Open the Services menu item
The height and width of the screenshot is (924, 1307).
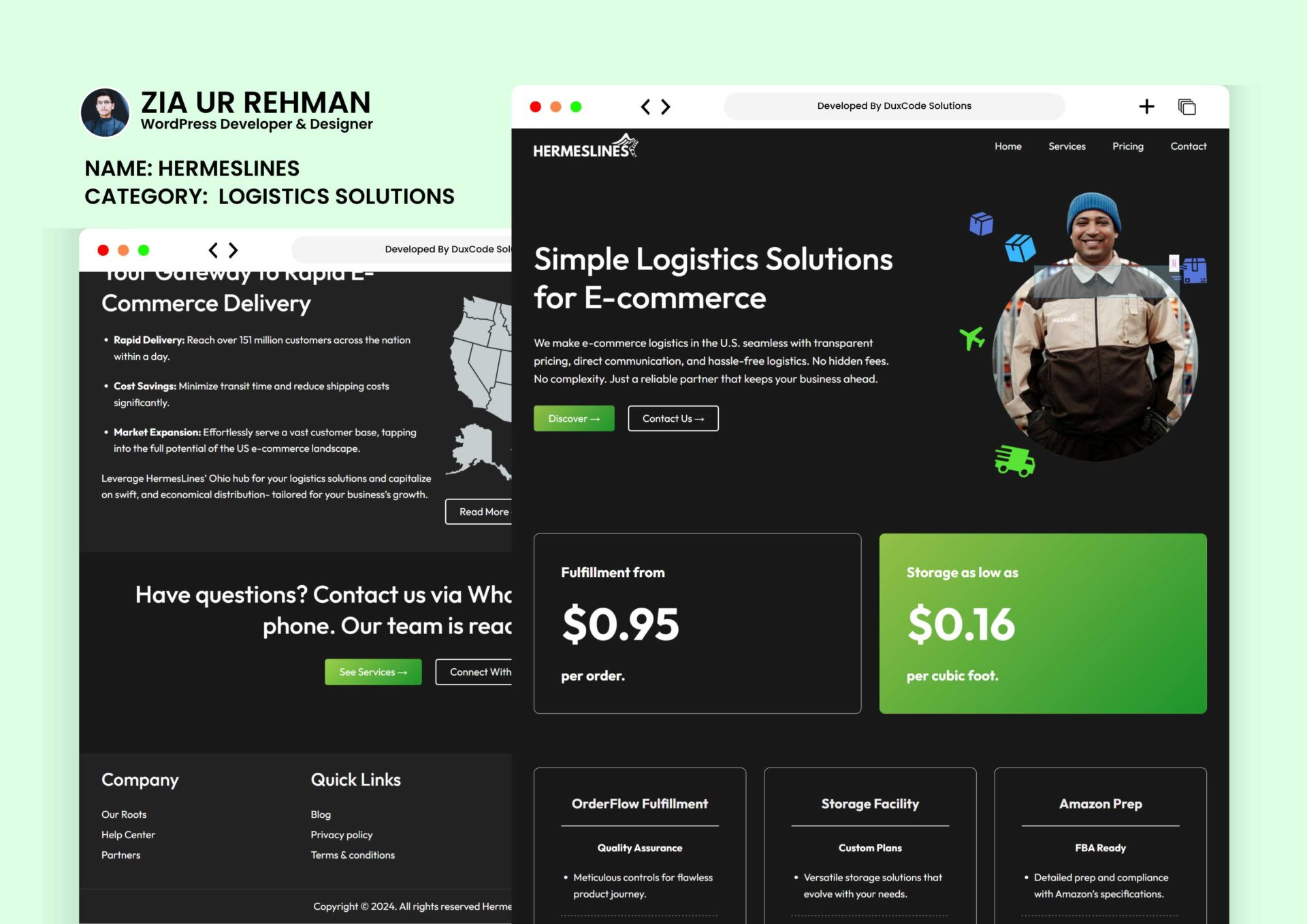1067,146
